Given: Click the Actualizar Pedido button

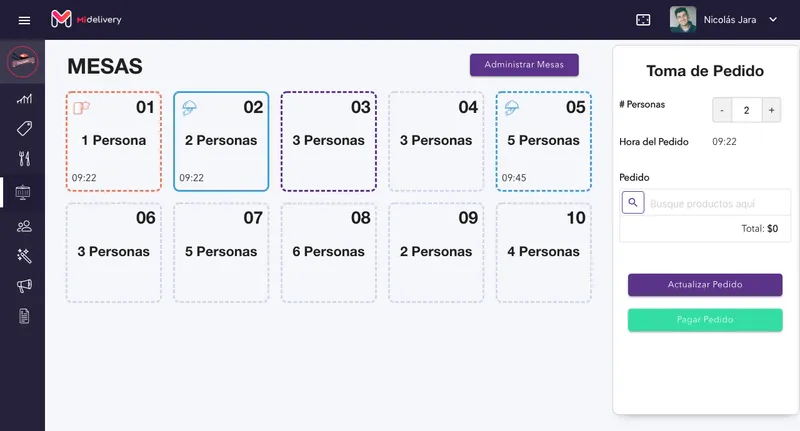Looking at the screenshot, I should pyautogui.click(x=705, y=285).
